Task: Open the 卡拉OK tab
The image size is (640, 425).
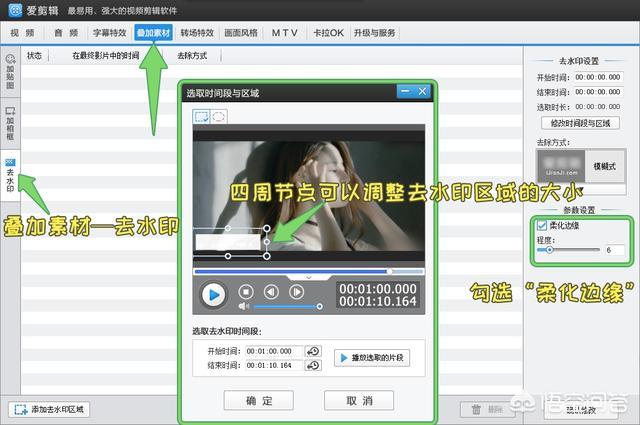Action: coord(328,33)
